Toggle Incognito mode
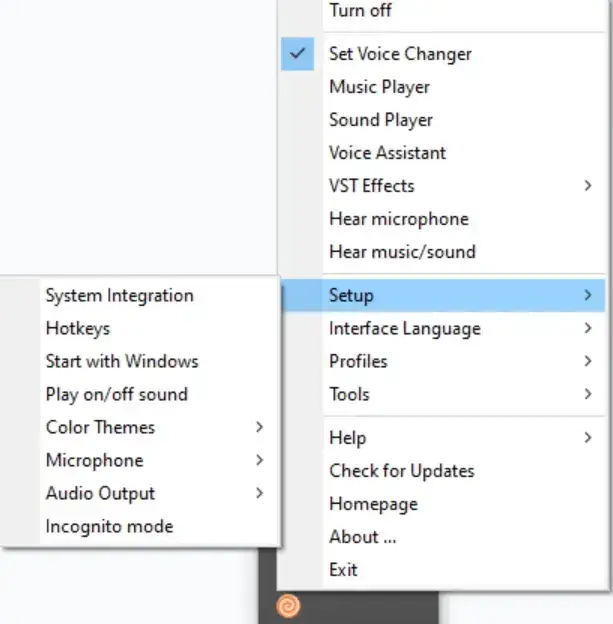This screenshot has height=624, width=613. click(109, 526)
